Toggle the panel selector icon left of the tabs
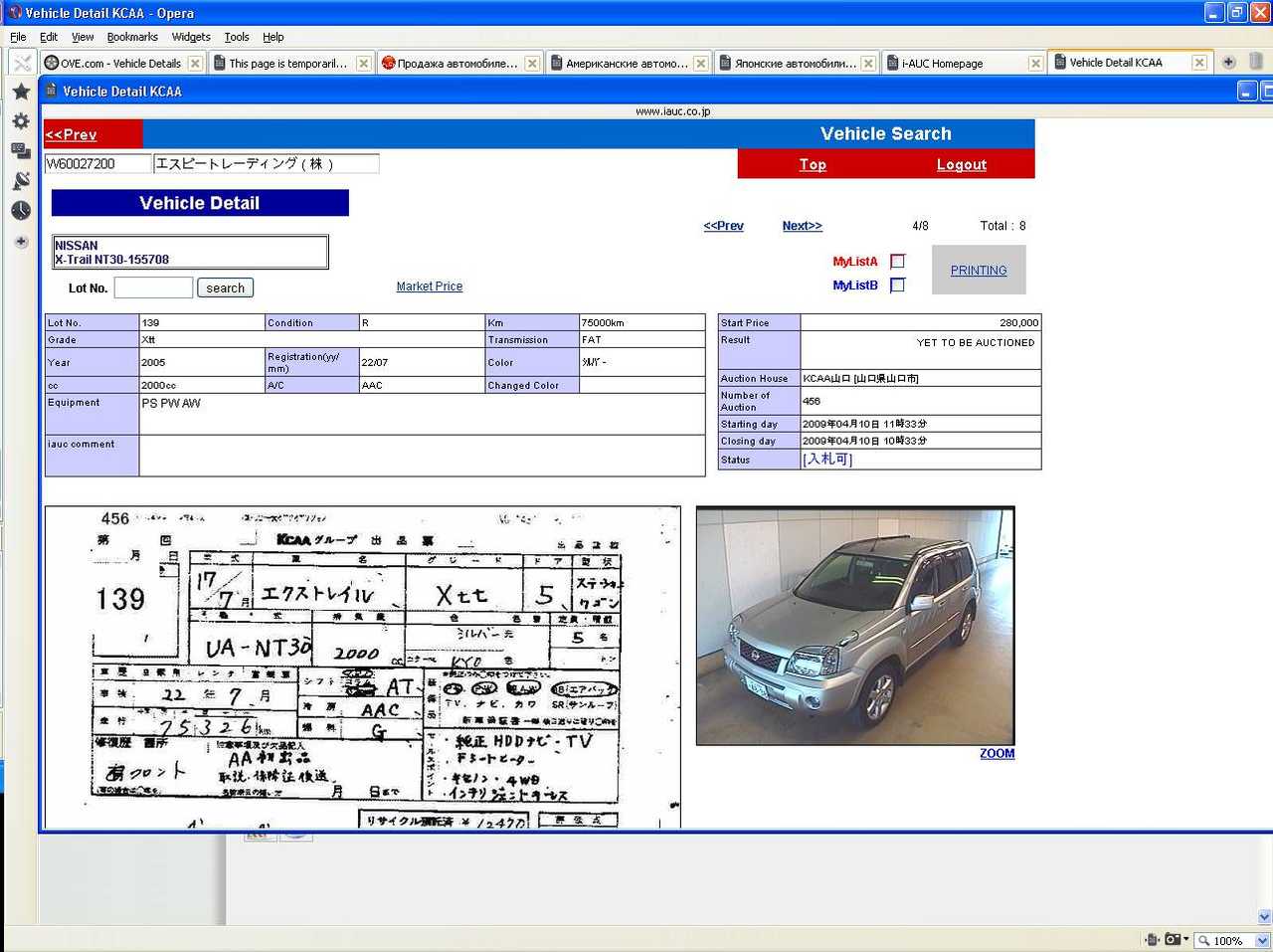This screenshot has height=952, width=1273. pyautogui.click(x=22, y=63)
